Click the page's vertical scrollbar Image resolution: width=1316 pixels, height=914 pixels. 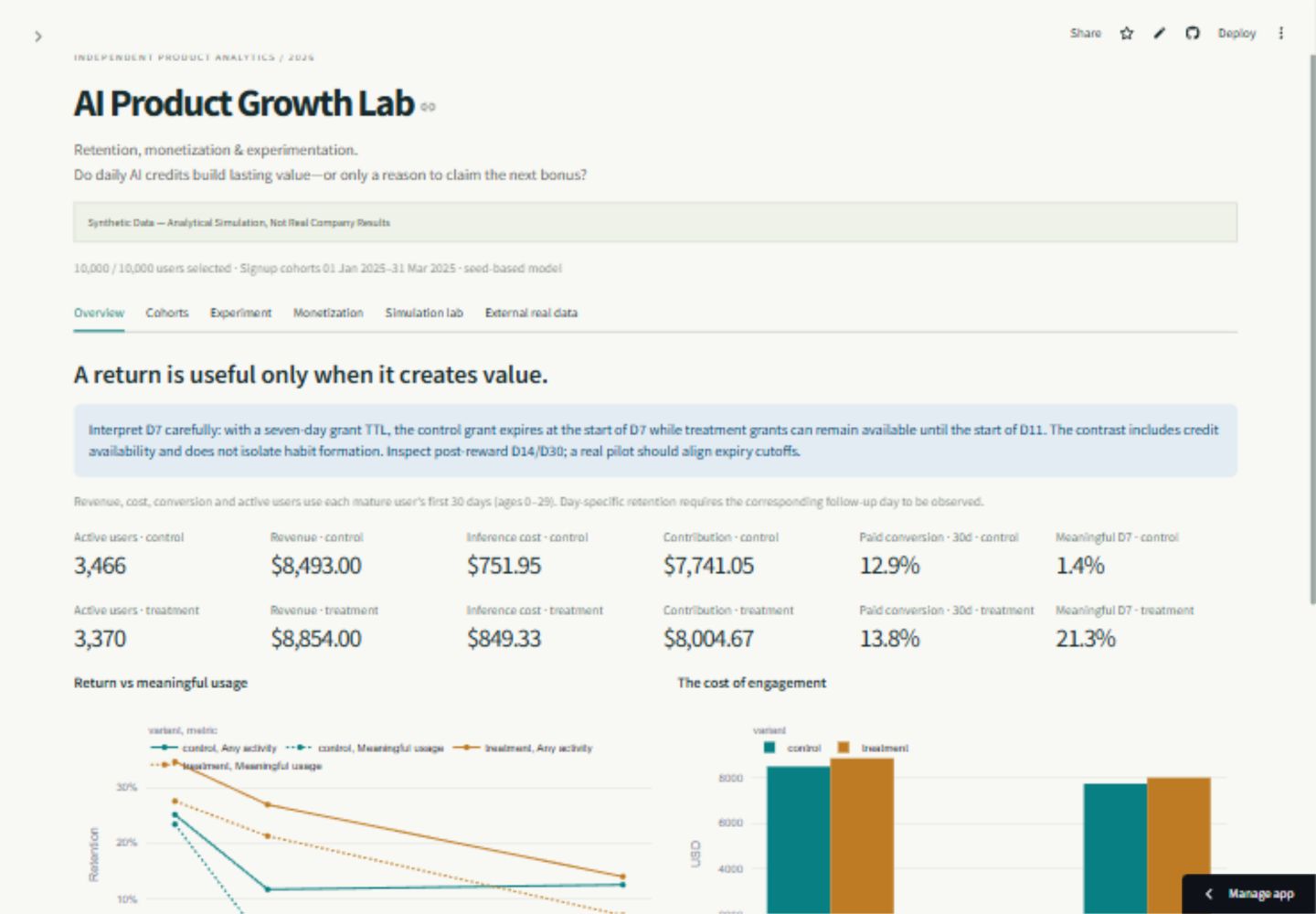click(1311, 329)
